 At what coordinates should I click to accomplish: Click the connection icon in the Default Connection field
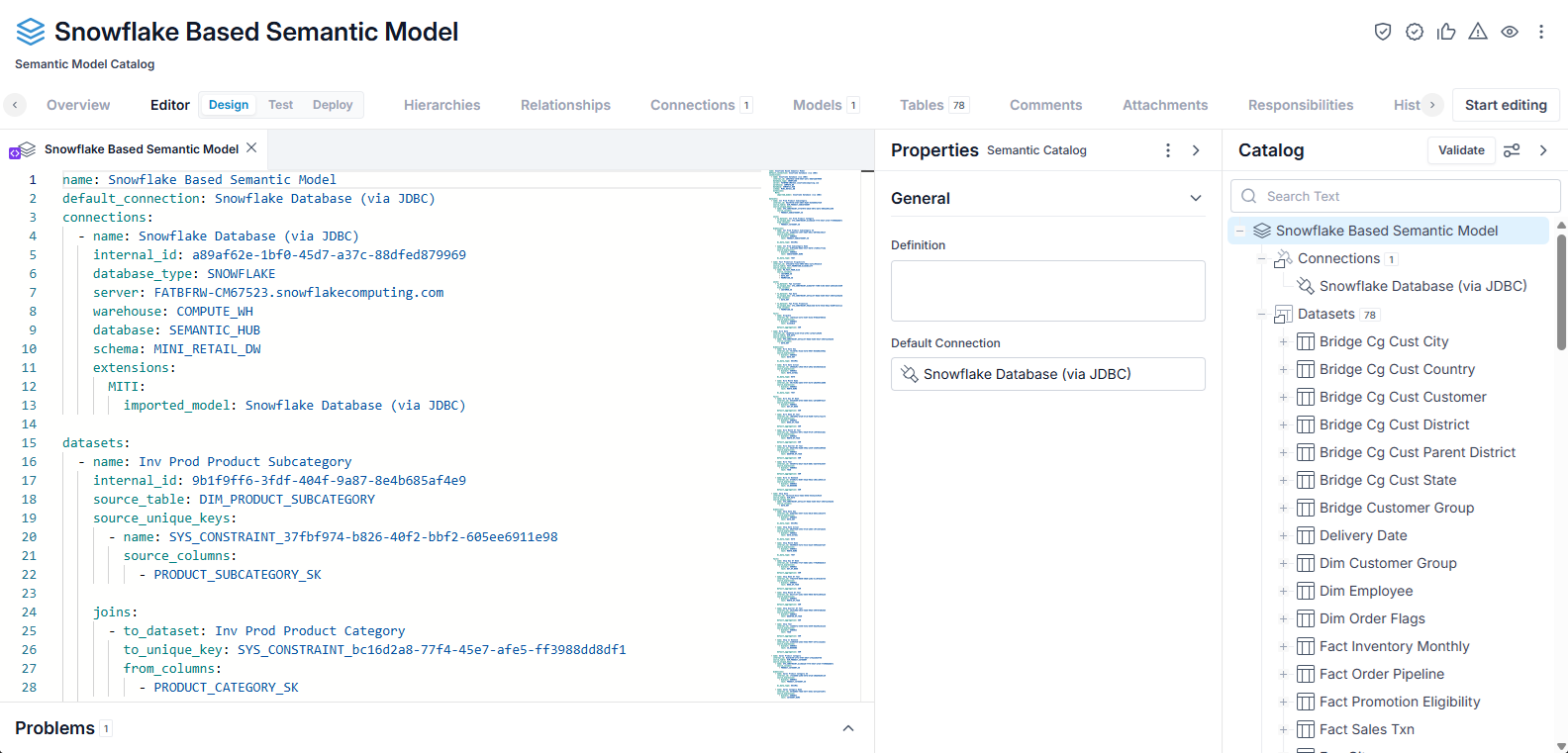pyautogui.click(x=909, y=374)
